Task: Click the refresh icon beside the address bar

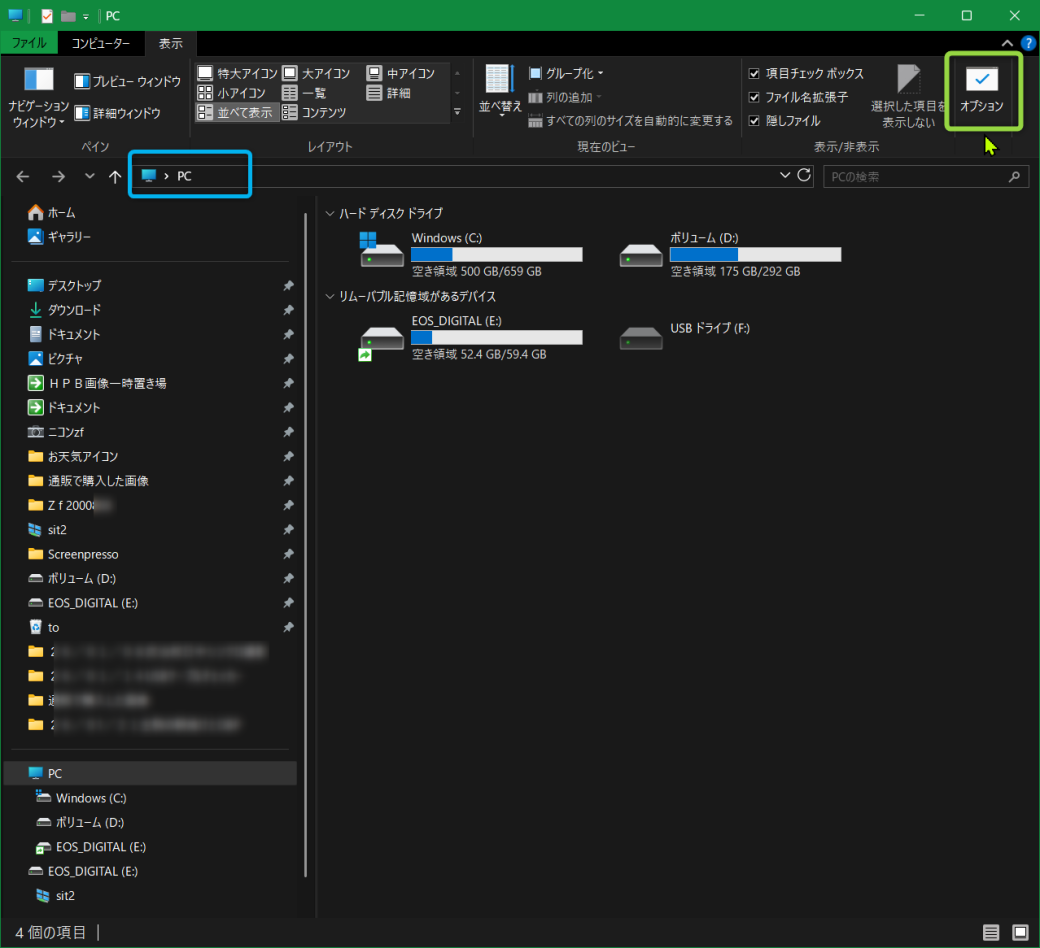Action: point(804,176)
